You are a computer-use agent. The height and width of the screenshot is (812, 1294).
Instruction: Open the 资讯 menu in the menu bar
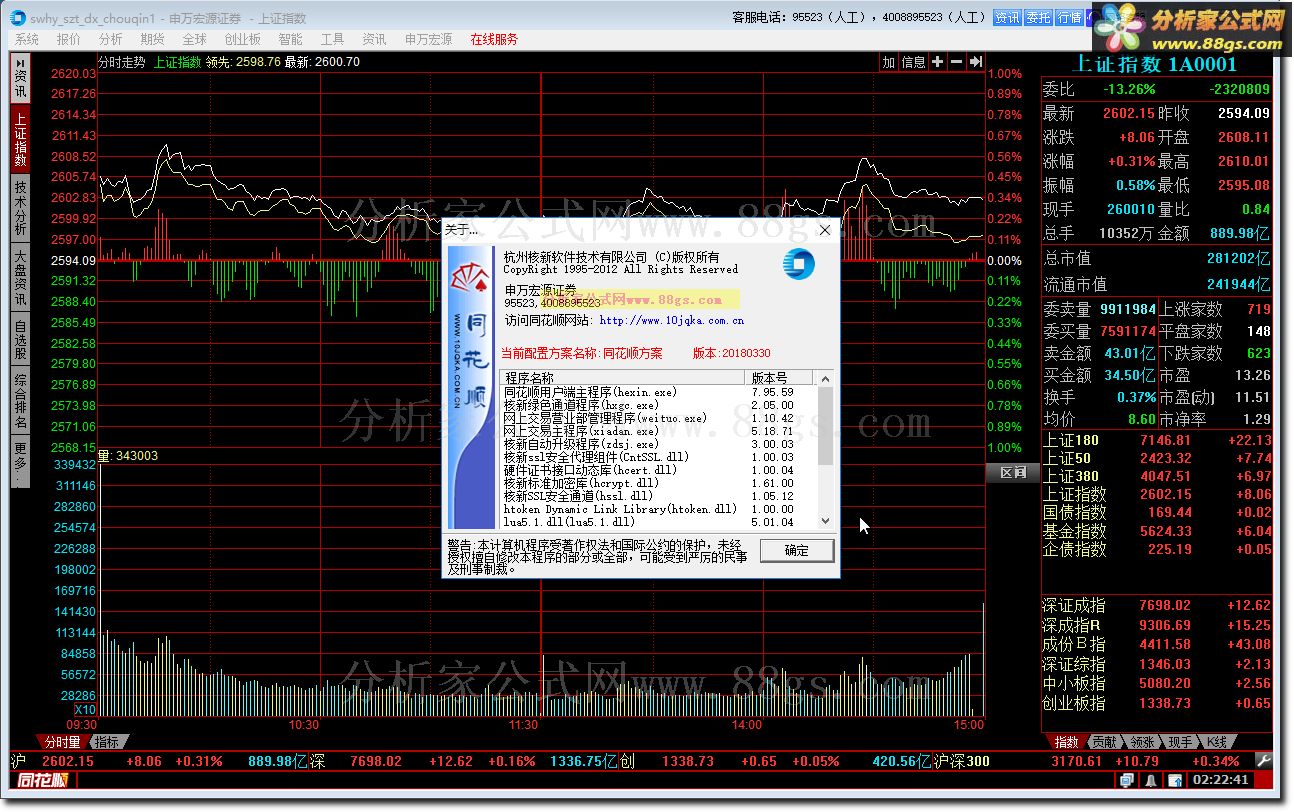375,39
